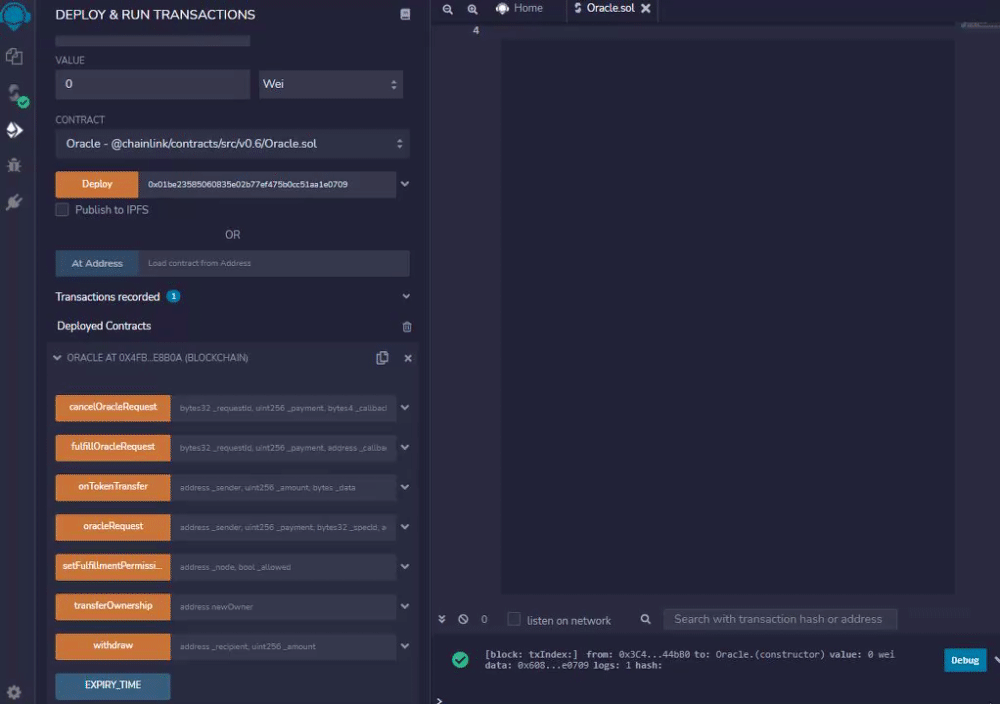Screen dimensions: 1000x704
Task: Expand onTokenTransfer parameters
Action: click(405, 487)
